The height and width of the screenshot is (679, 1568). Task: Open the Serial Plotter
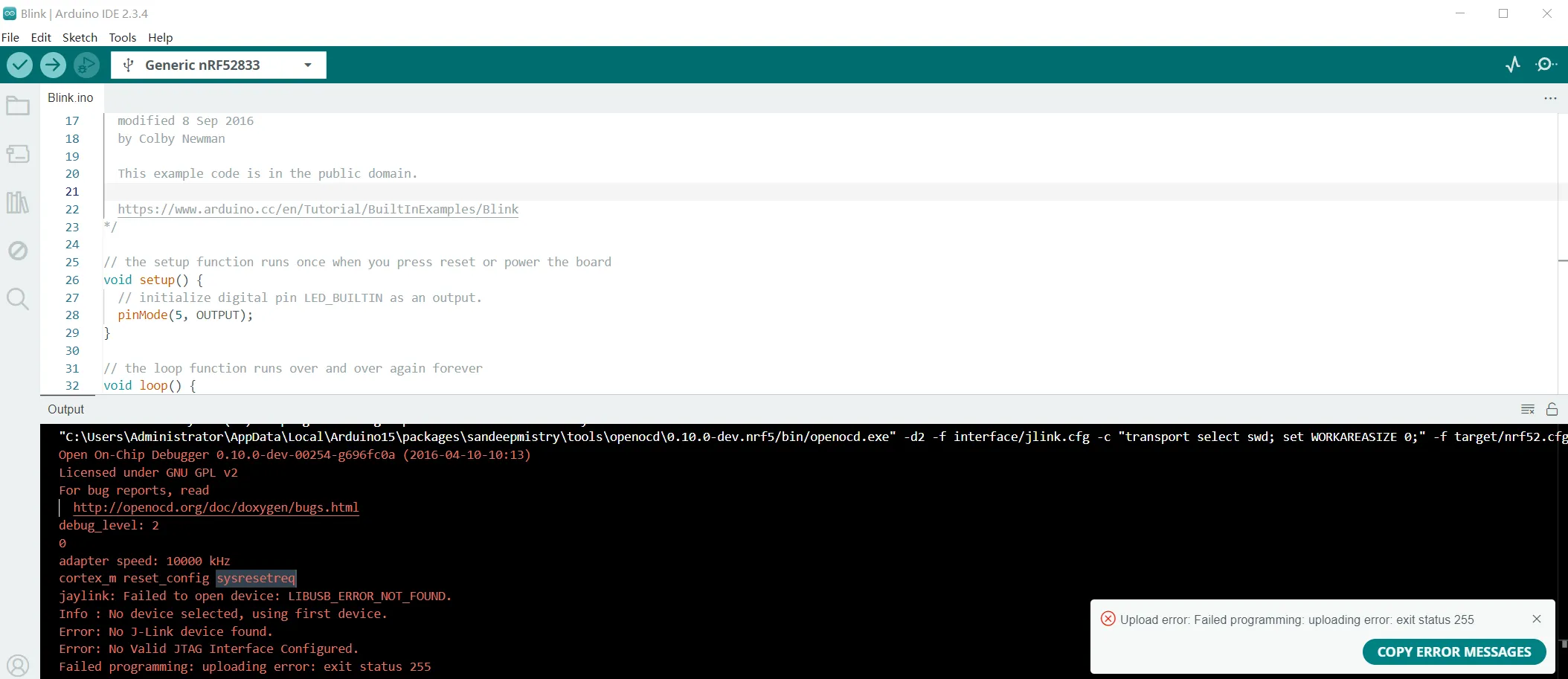[1513, 65]
